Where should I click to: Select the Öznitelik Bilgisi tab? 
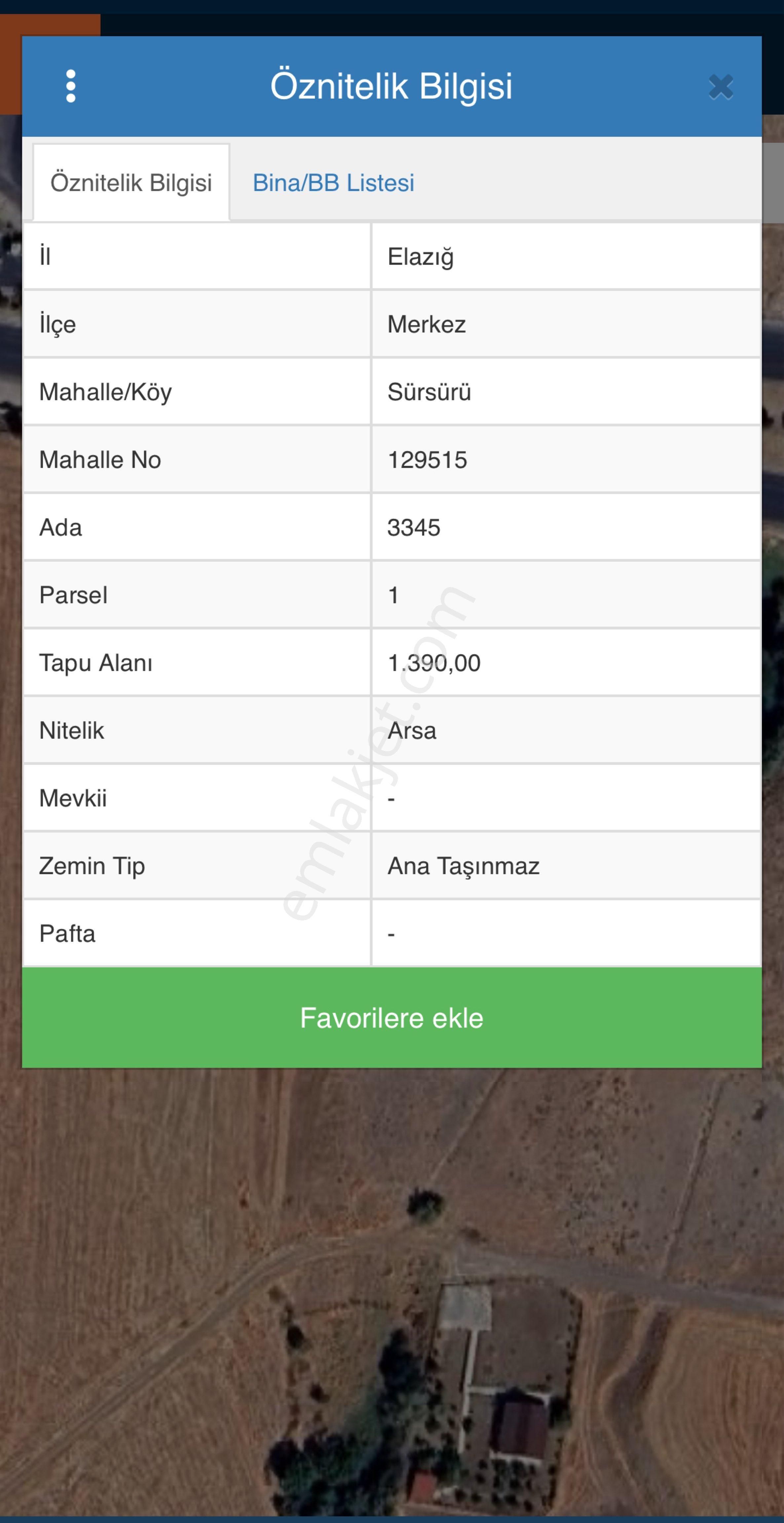[131, 183]
